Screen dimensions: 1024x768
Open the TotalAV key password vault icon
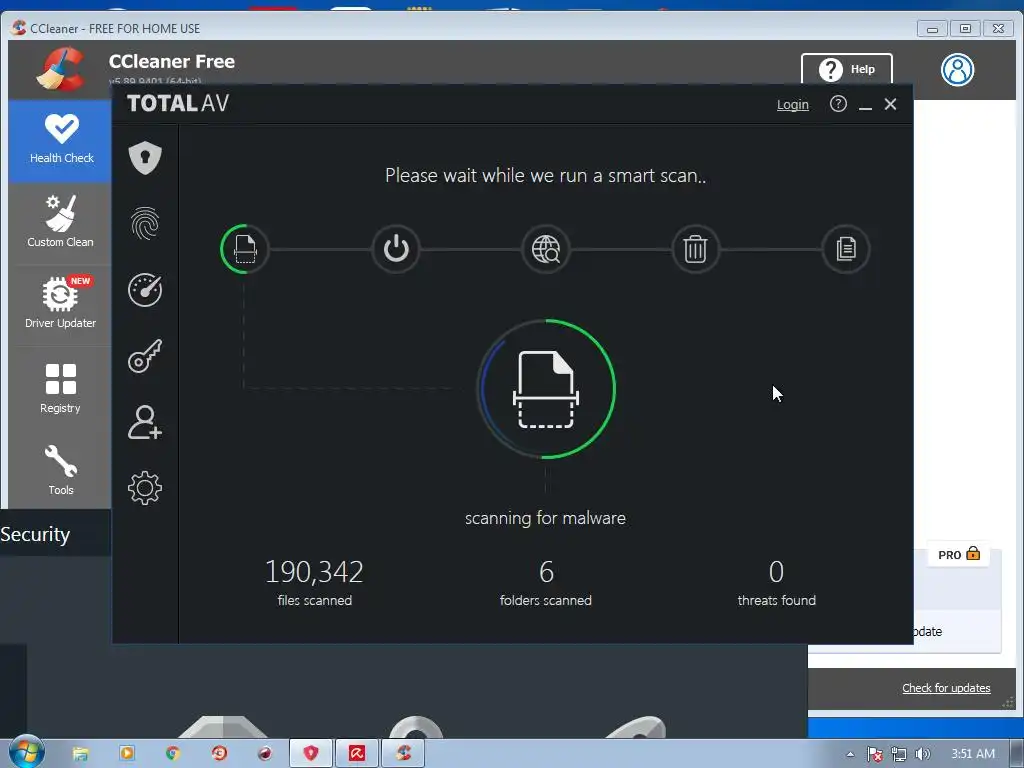point(145,356)
